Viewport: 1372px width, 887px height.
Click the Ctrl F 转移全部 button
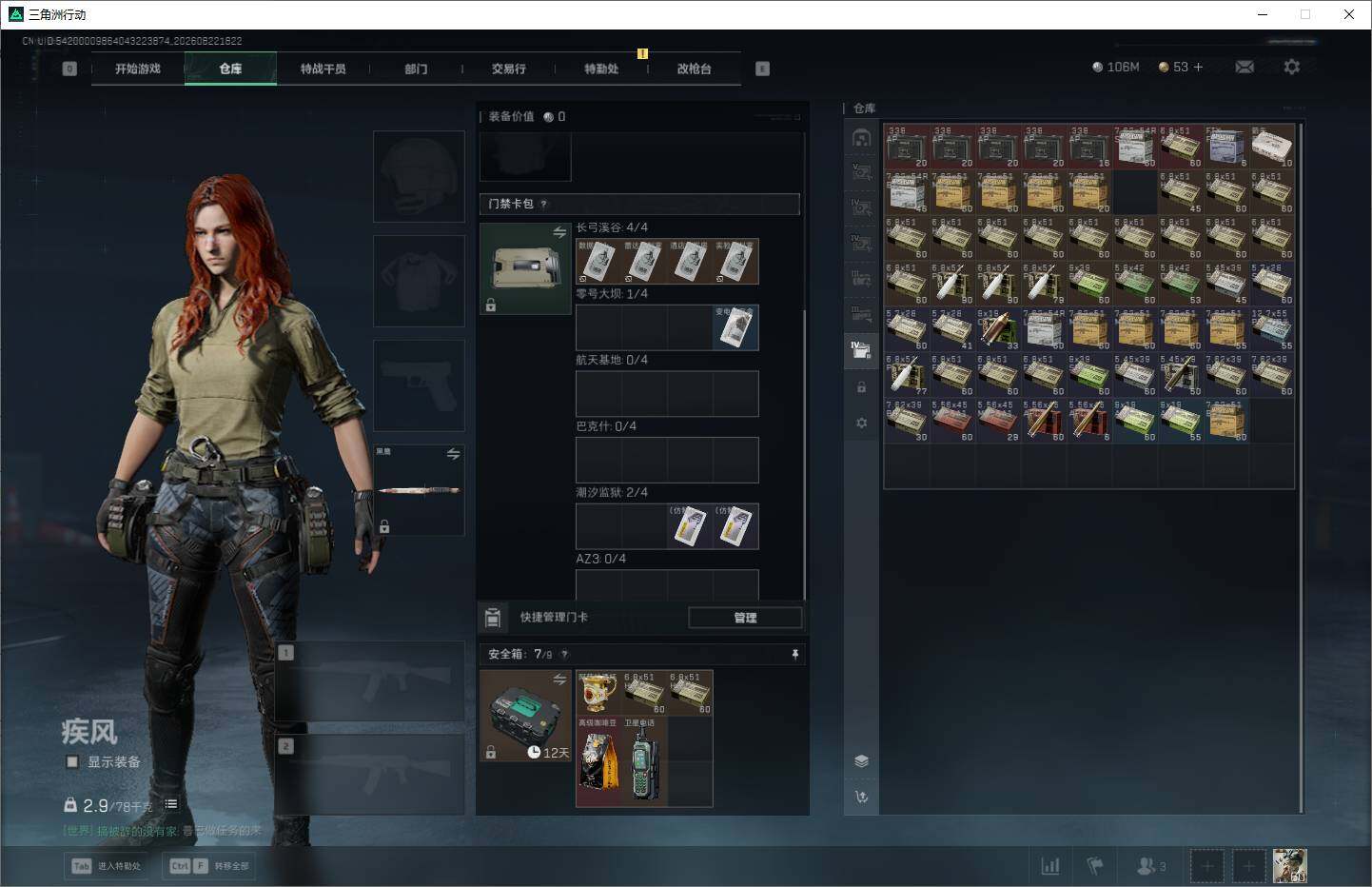[209, 866]
